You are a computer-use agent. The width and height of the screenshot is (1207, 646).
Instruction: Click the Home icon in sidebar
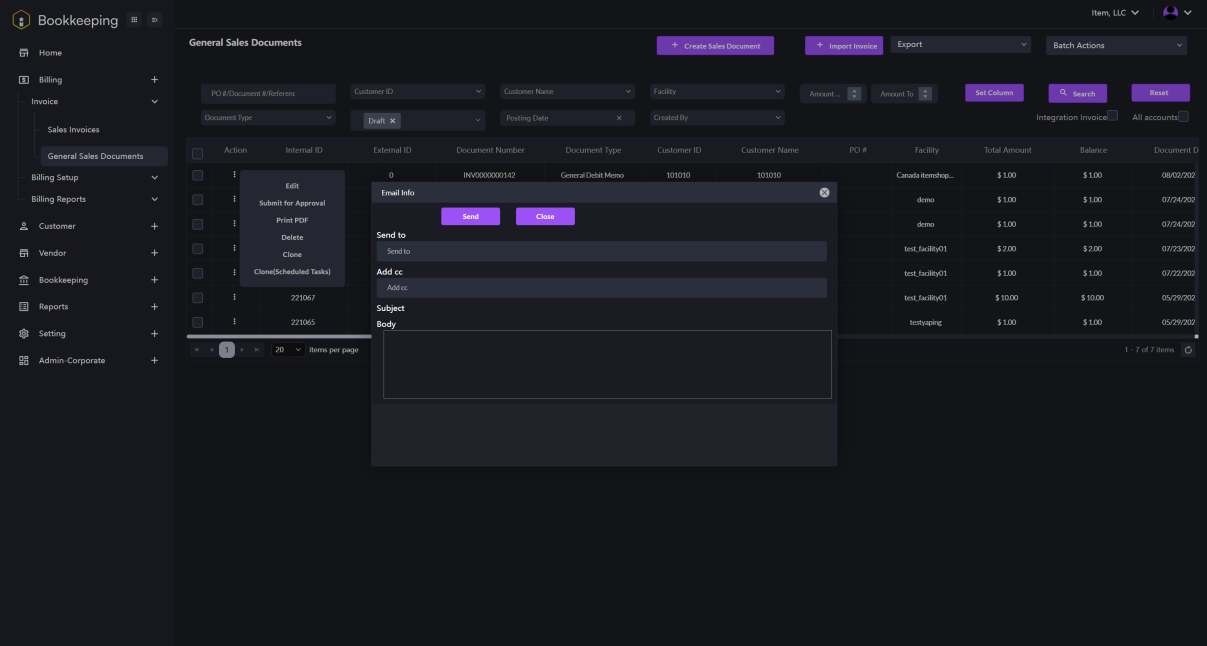(x=24, y=53)
